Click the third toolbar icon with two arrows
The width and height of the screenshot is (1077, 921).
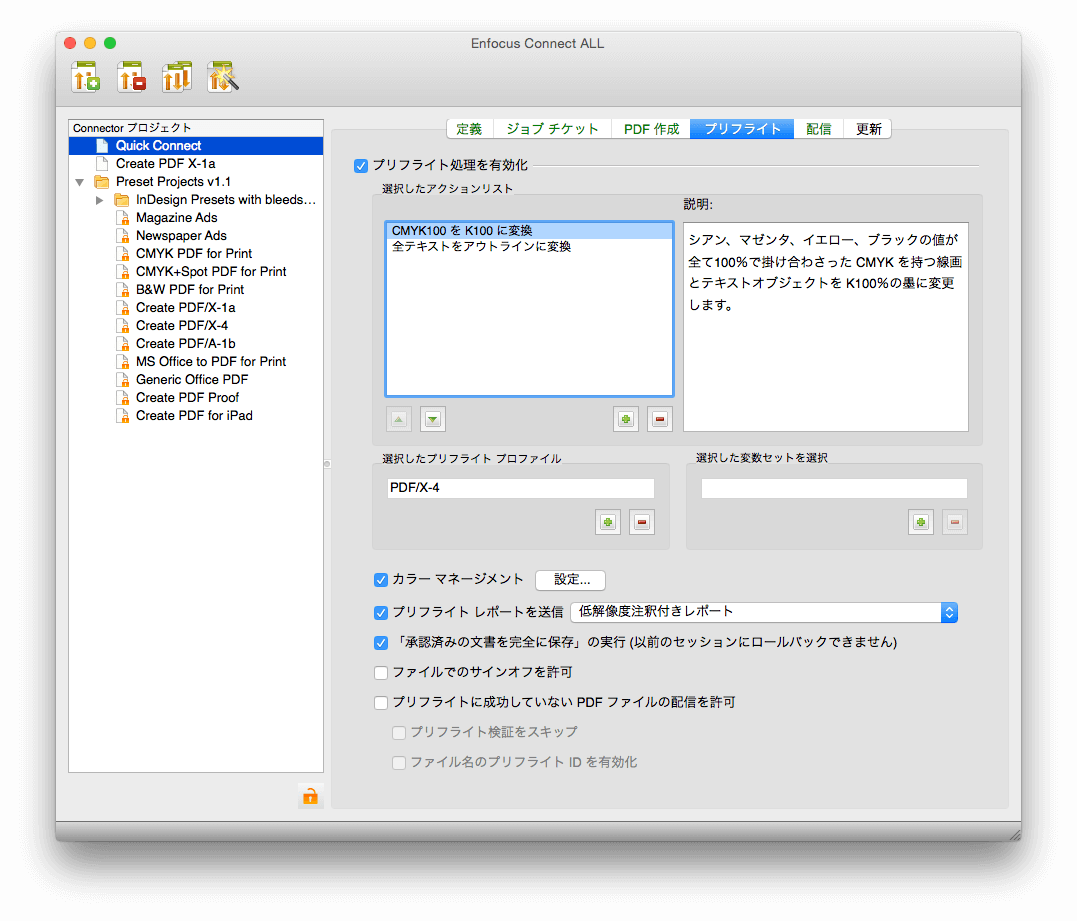177,77
